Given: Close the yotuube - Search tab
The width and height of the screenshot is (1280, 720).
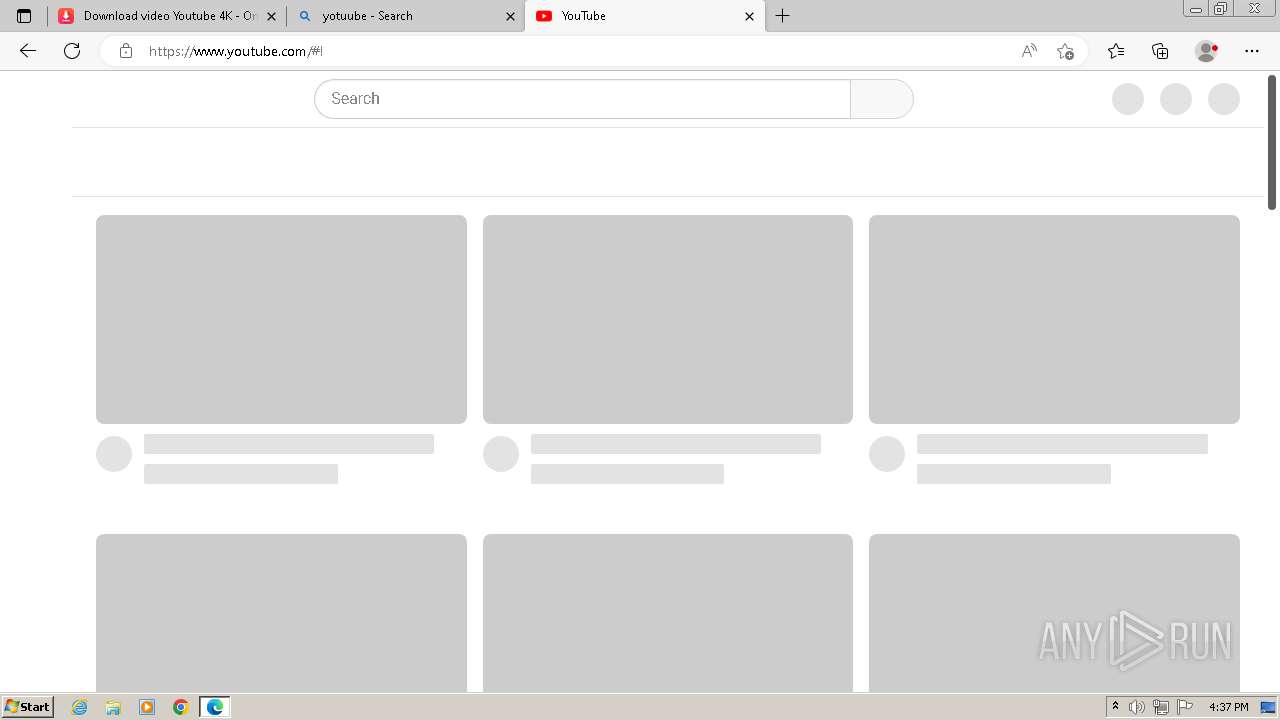Looking at the screenshot, I should pos(510,16).
